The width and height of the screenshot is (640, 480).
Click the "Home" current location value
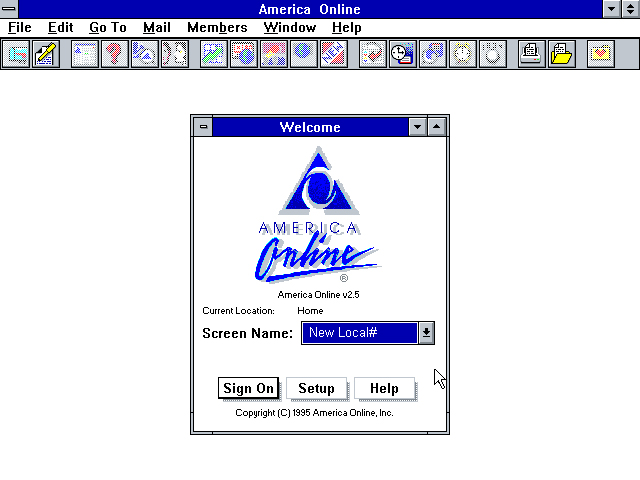point(310,311)
